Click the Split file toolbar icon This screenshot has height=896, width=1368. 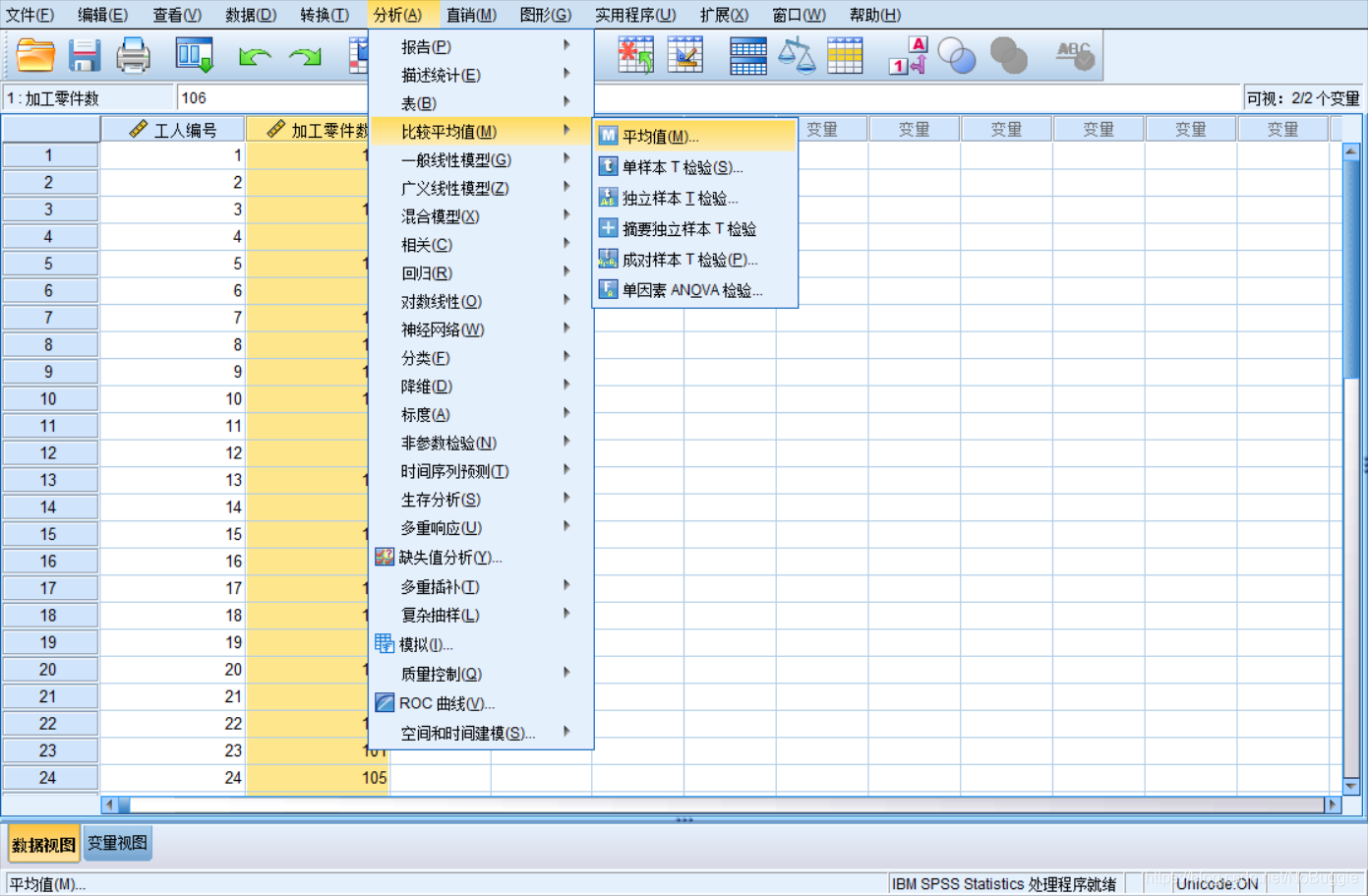pyautogui.click(x=685, y=55)
